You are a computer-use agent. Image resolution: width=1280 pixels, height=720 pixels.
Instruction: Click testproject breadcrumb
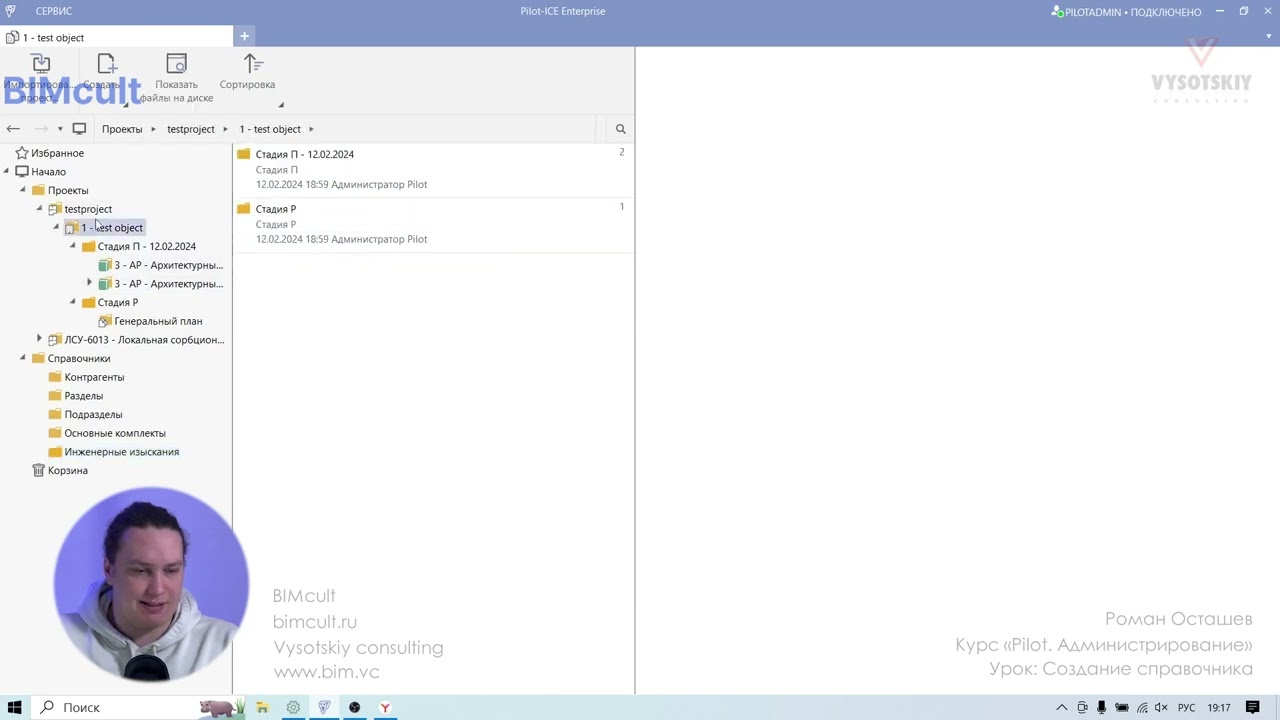pyautogui.click(x=191, y=129)
